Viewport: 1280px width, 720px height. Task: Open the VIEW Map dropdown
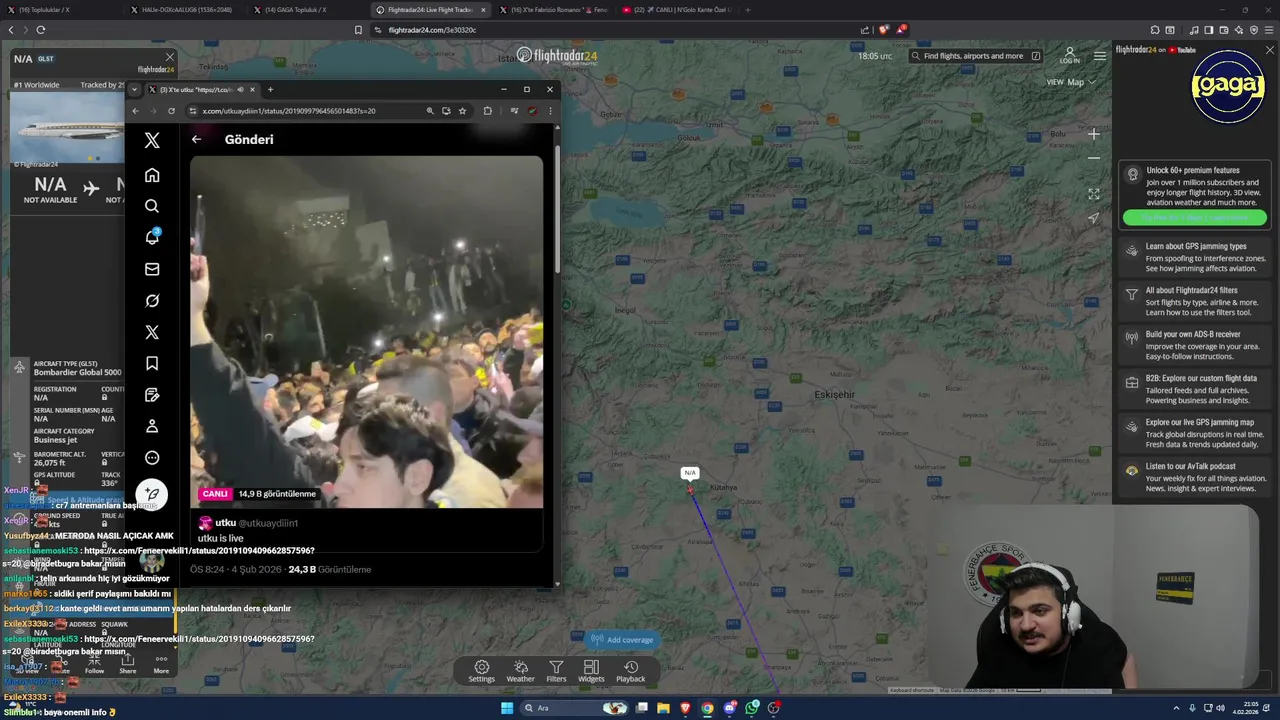(1070, 82)
